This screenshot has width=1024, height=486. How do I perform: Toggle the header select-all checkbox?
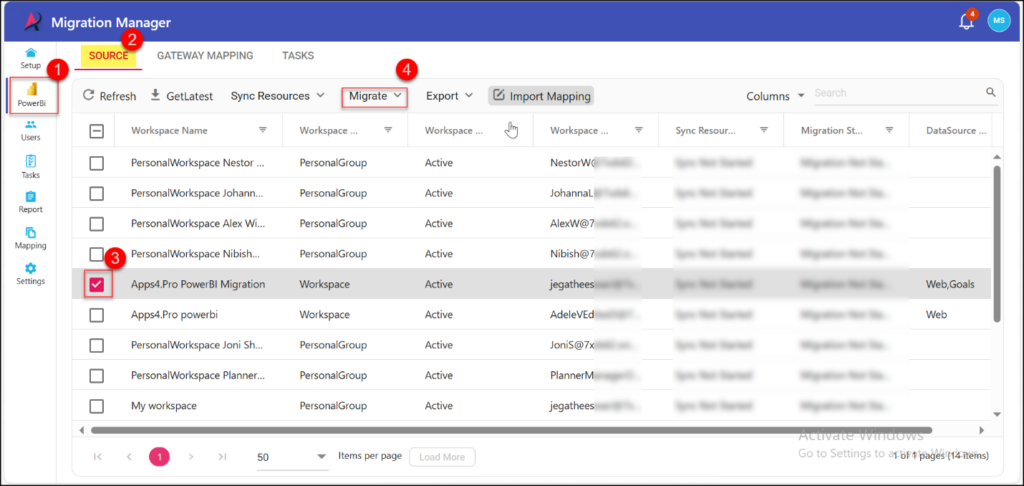coord(96,131)
